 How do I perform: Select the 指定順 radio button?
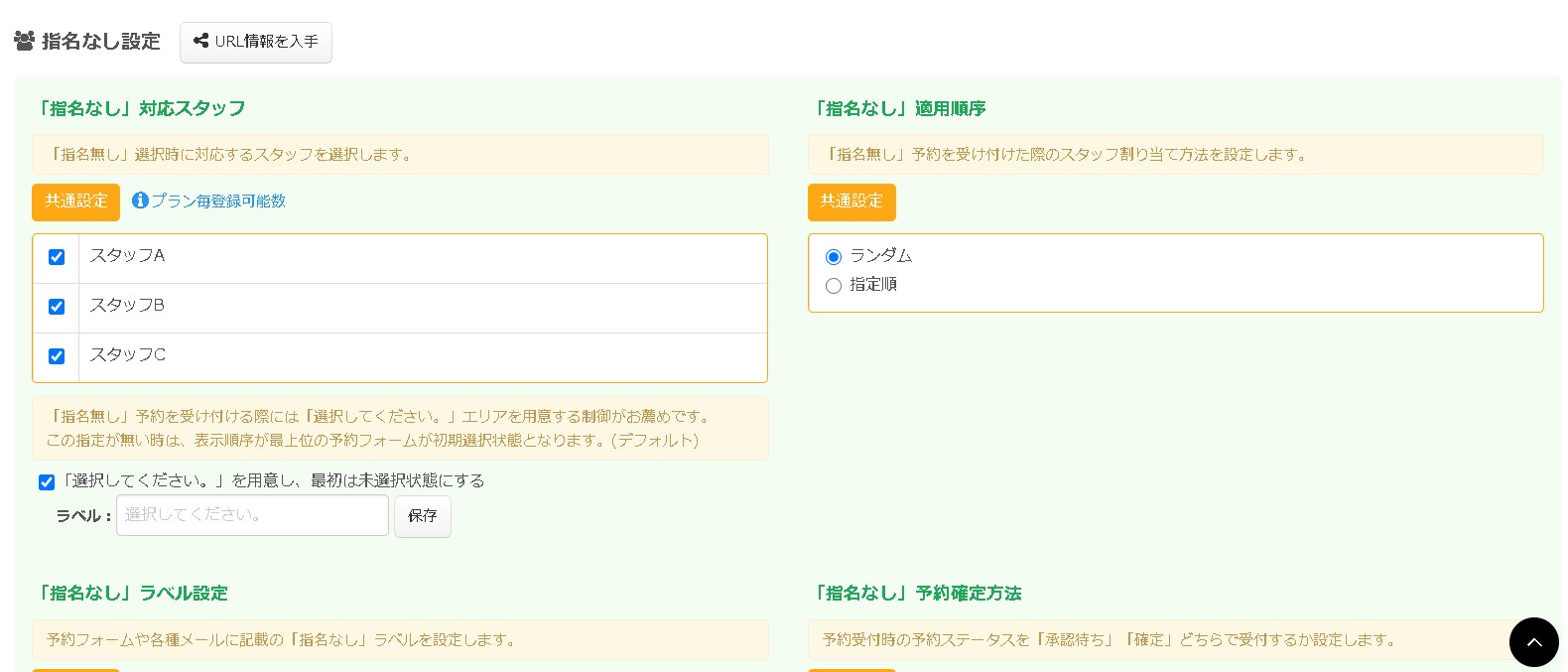833,286
